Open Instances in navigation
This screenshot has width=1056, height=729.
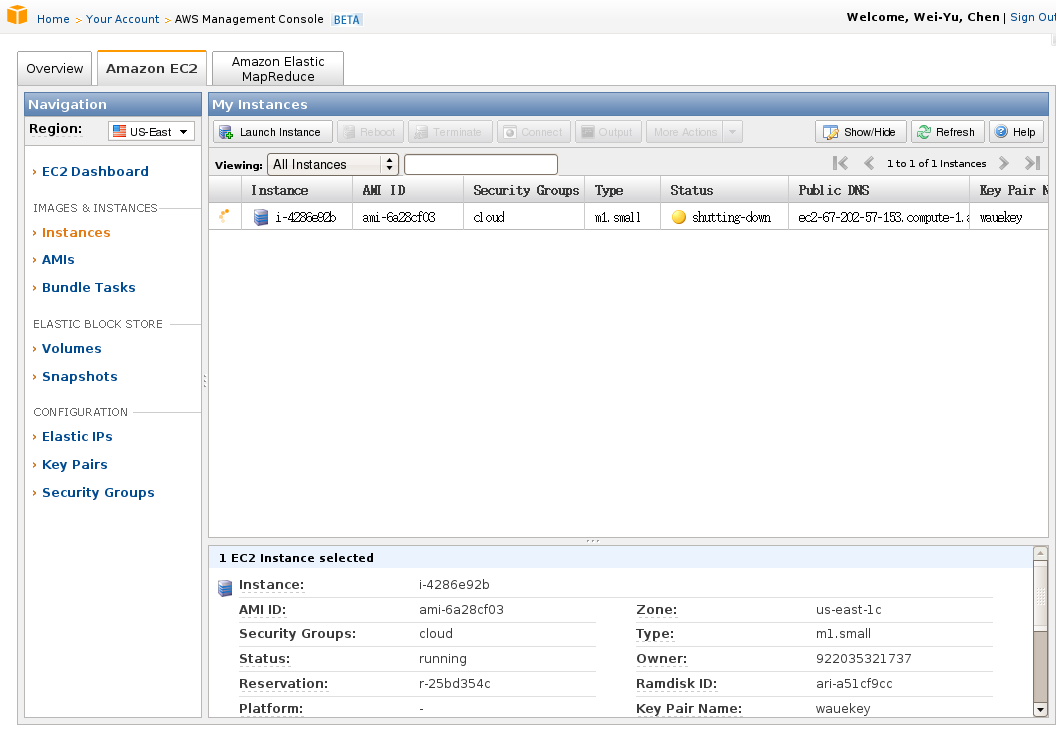(76, 232)
